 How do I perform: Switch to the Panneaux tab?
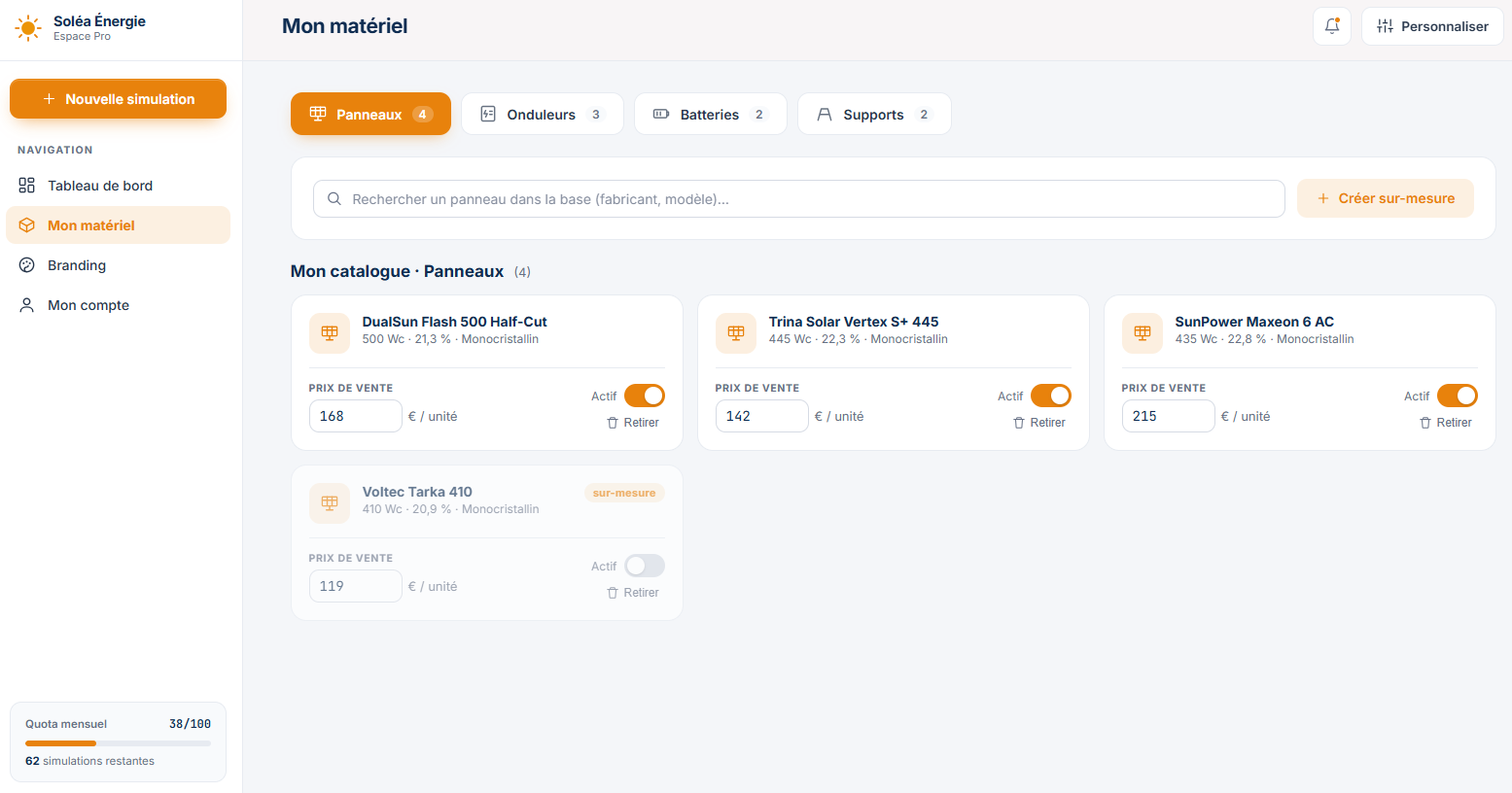(370, 114)
